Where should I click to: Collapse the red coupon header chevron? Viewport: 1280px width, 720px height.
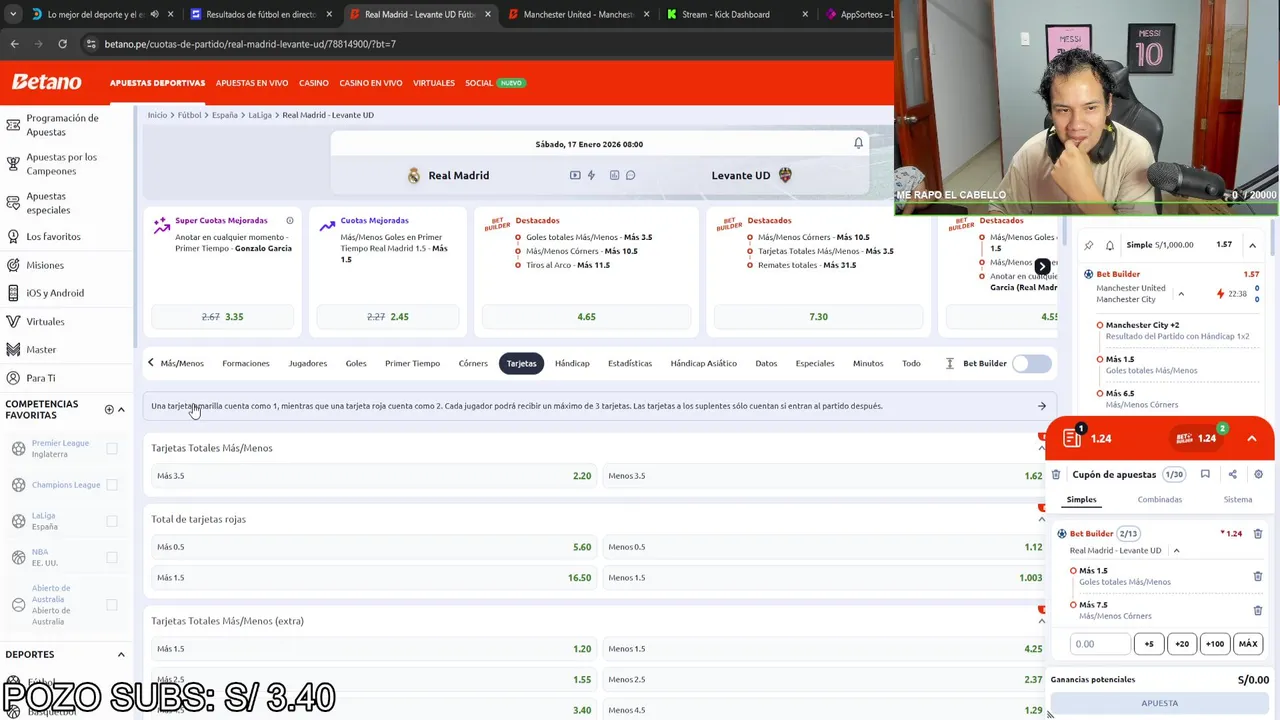[1251, 438]
